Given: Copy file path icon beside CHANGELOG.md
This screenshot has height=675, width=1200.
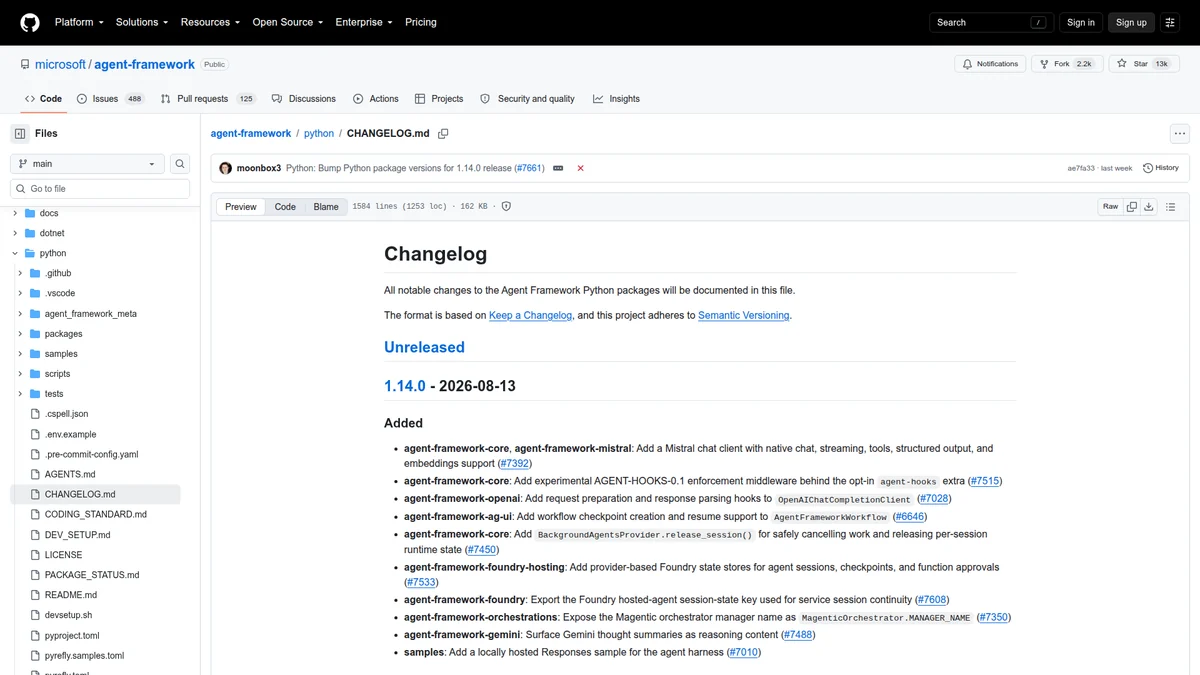Looking at the screenshot, I should (443, 133).
